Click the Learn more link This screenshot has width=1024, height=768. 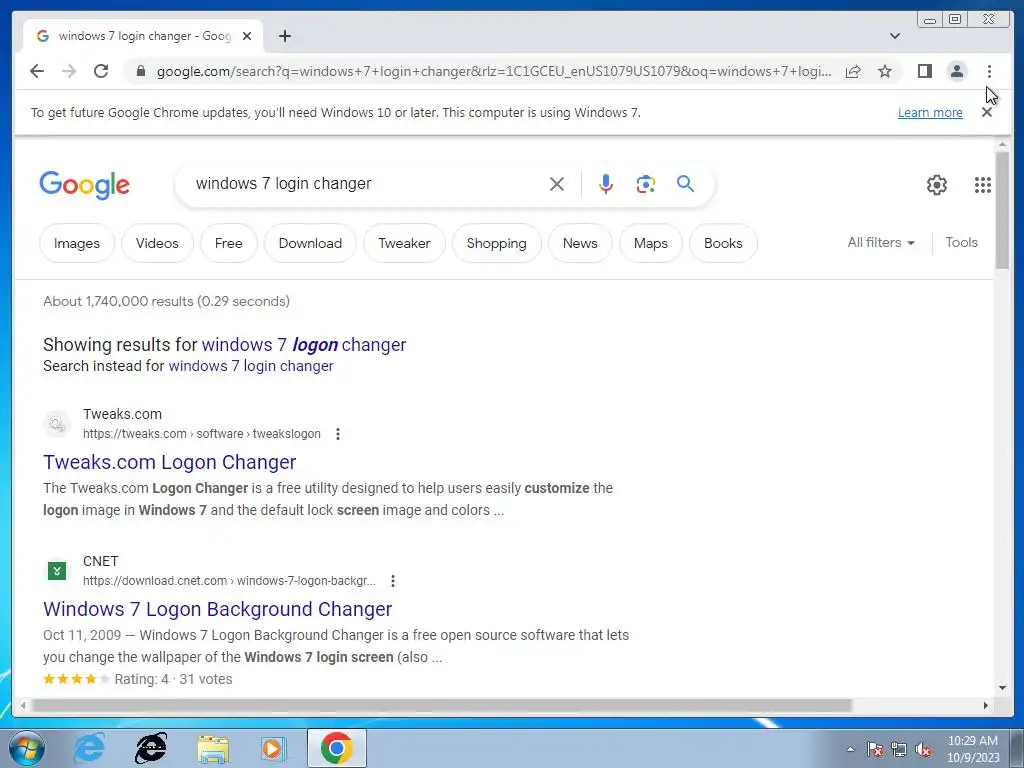[x=930, y=112]
